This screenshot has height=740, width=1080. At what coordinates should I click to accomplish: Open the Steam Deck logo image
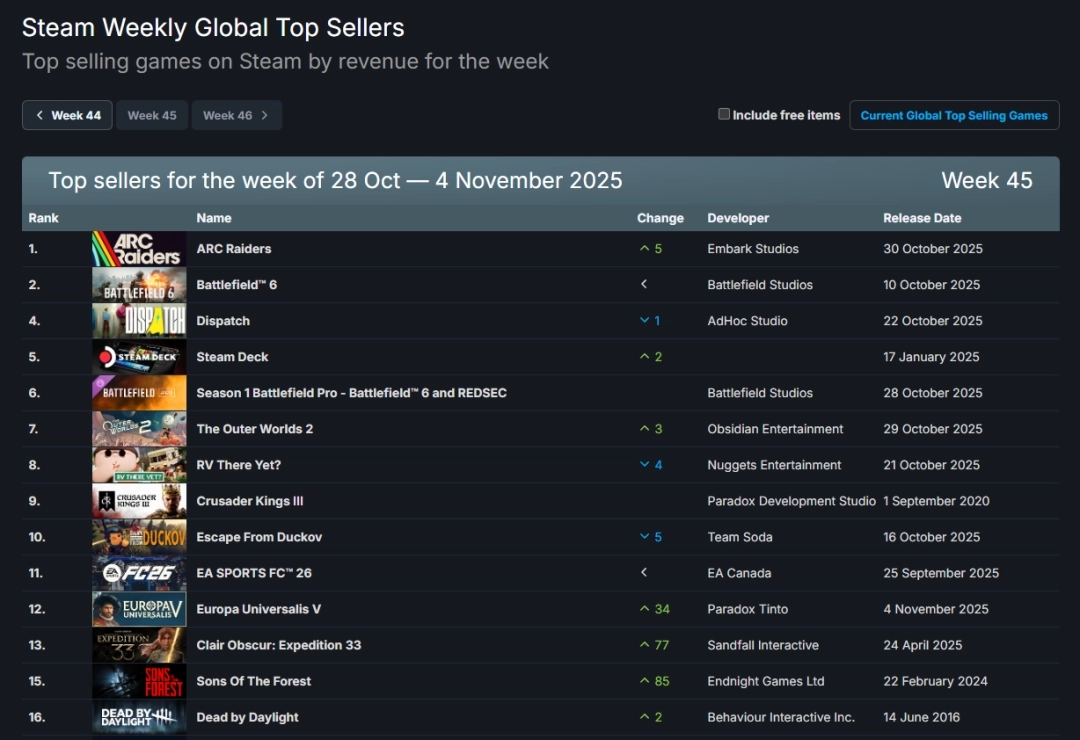pyautogui.click(x=139, y=357)
